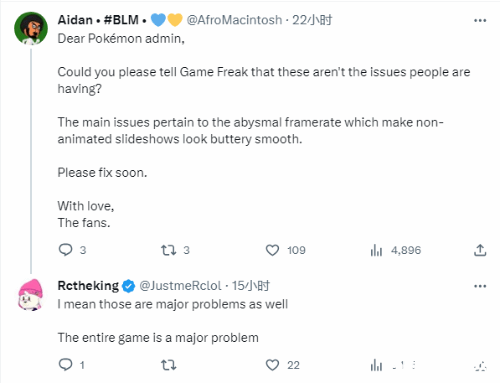This screenshot has height=383, width=500.
Task: Open Rctheking's pink avatar
Action: [31, 295]
